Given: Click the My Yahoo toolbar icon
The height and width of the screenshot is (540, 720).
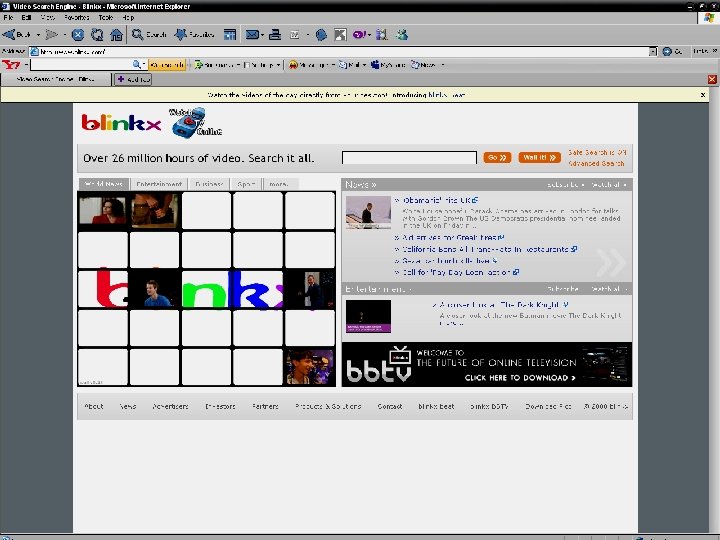Looking at the screenshot, I should [x=375, y=65].
